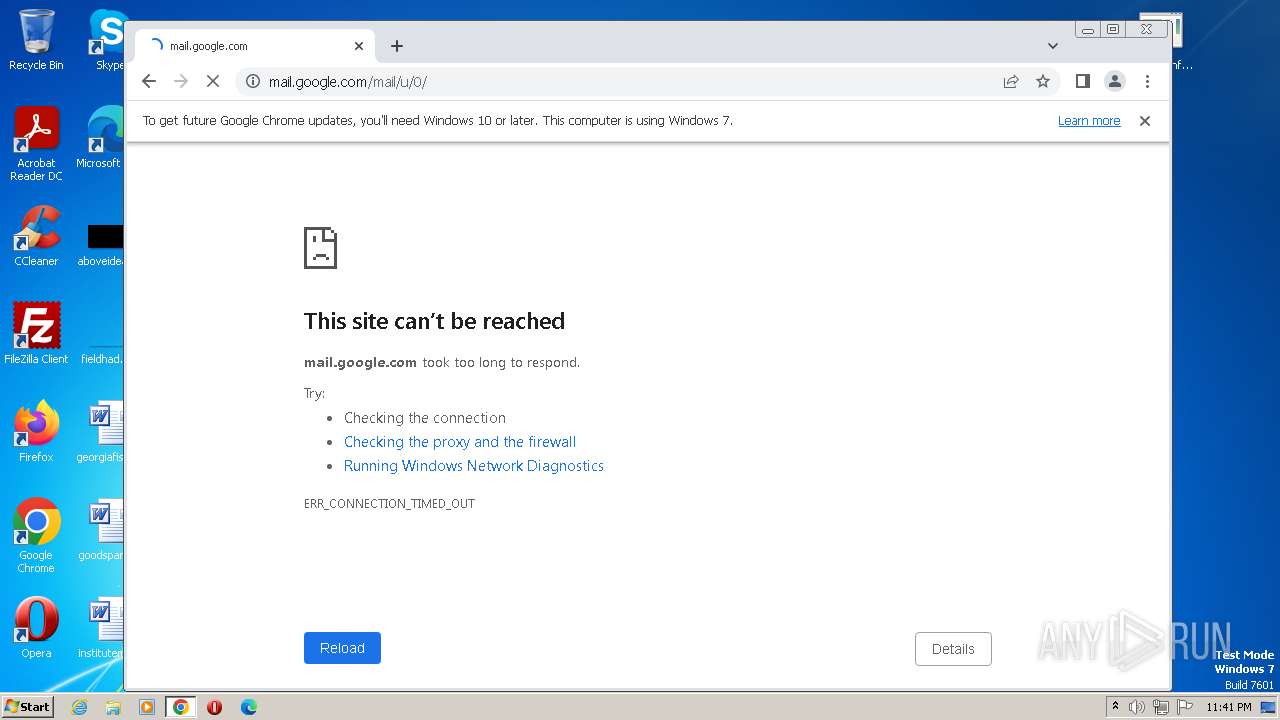Open the Chrome profile avatar
The height and width of the screenshot is (720, 1280).
pos(1114,81)
